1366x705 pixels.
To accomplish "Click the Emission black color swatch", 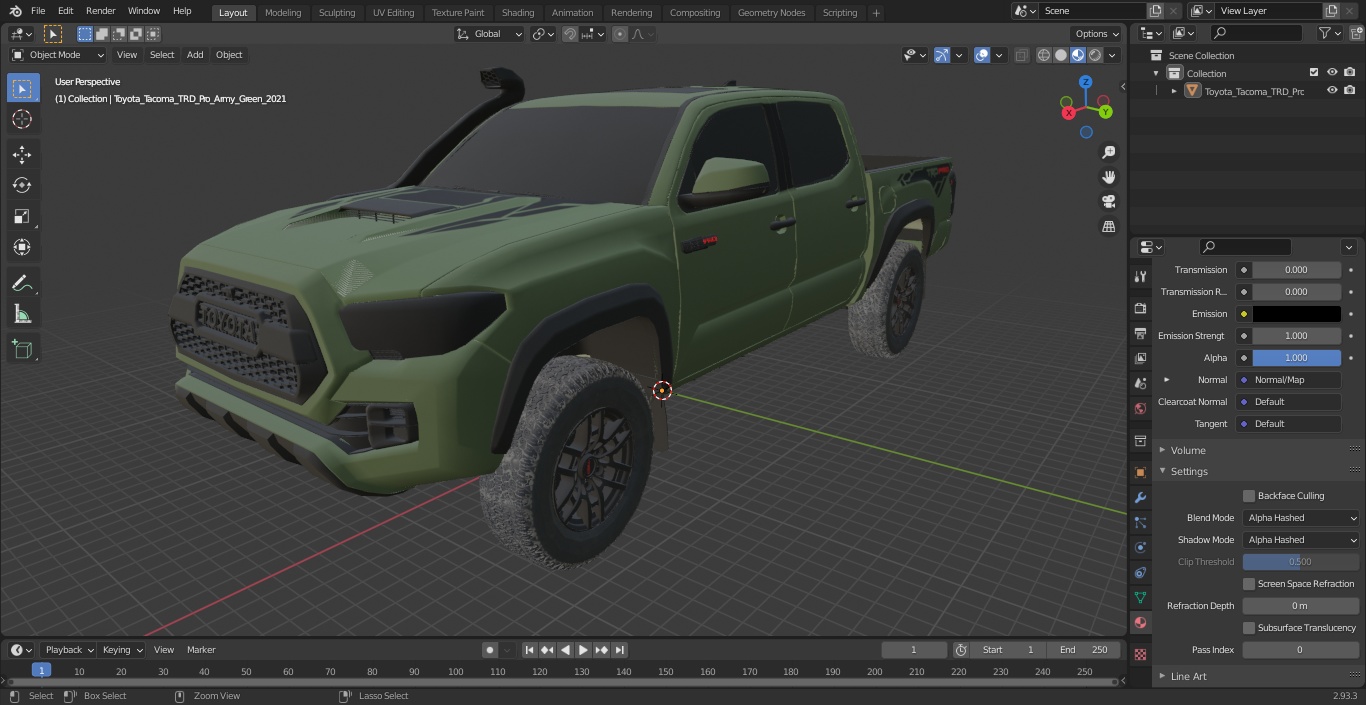I will pyautogui.click(x=1296, y=314).
